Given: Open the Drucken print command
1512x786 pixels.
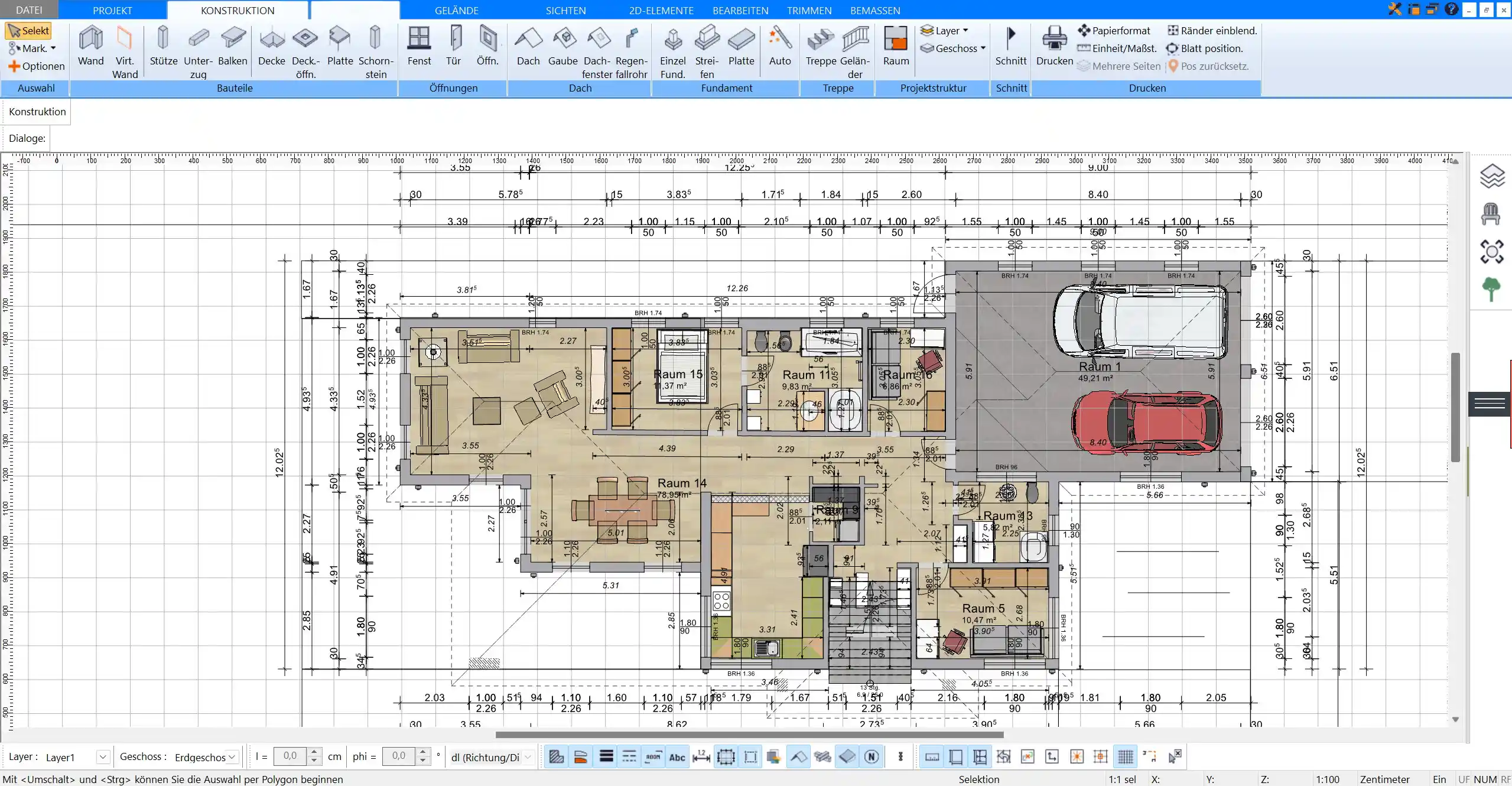Looking at the screenshot, I should [x=1054, y=46].
